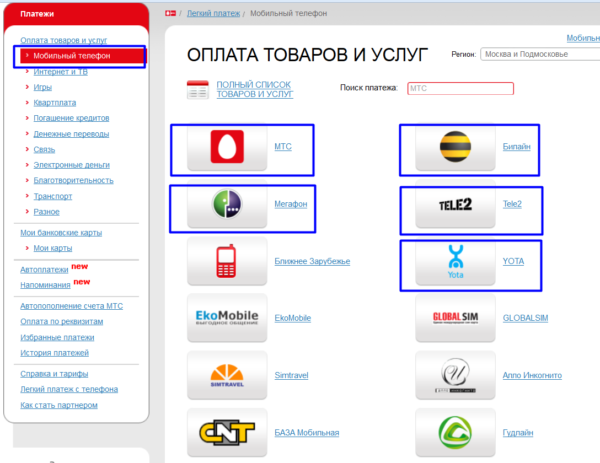This screenshot has width=600, height=463.
Task: Click the TELE2 logo tile
Action: (x=455, y=205)
